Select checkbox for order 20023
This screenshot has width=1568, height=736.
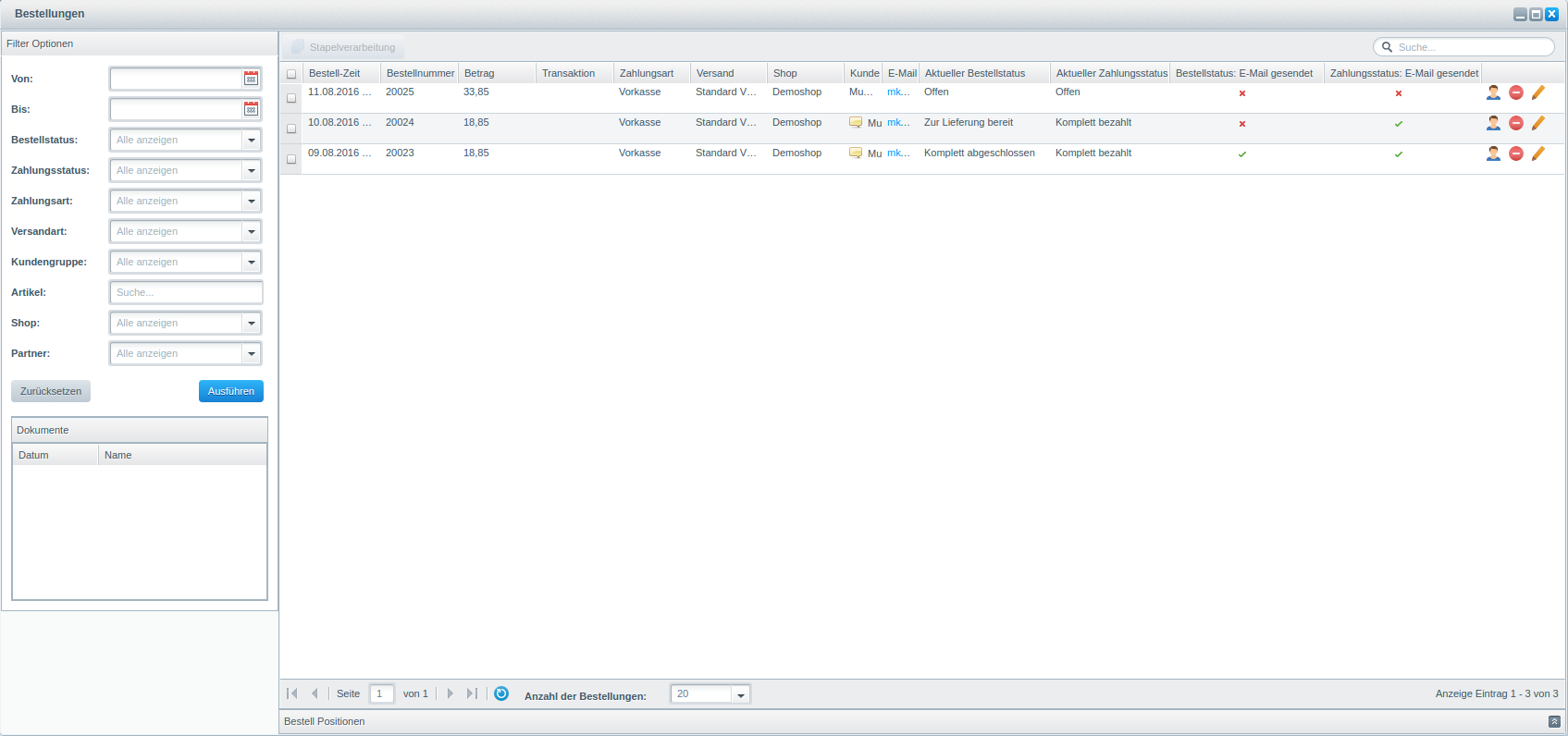point(291,159)
